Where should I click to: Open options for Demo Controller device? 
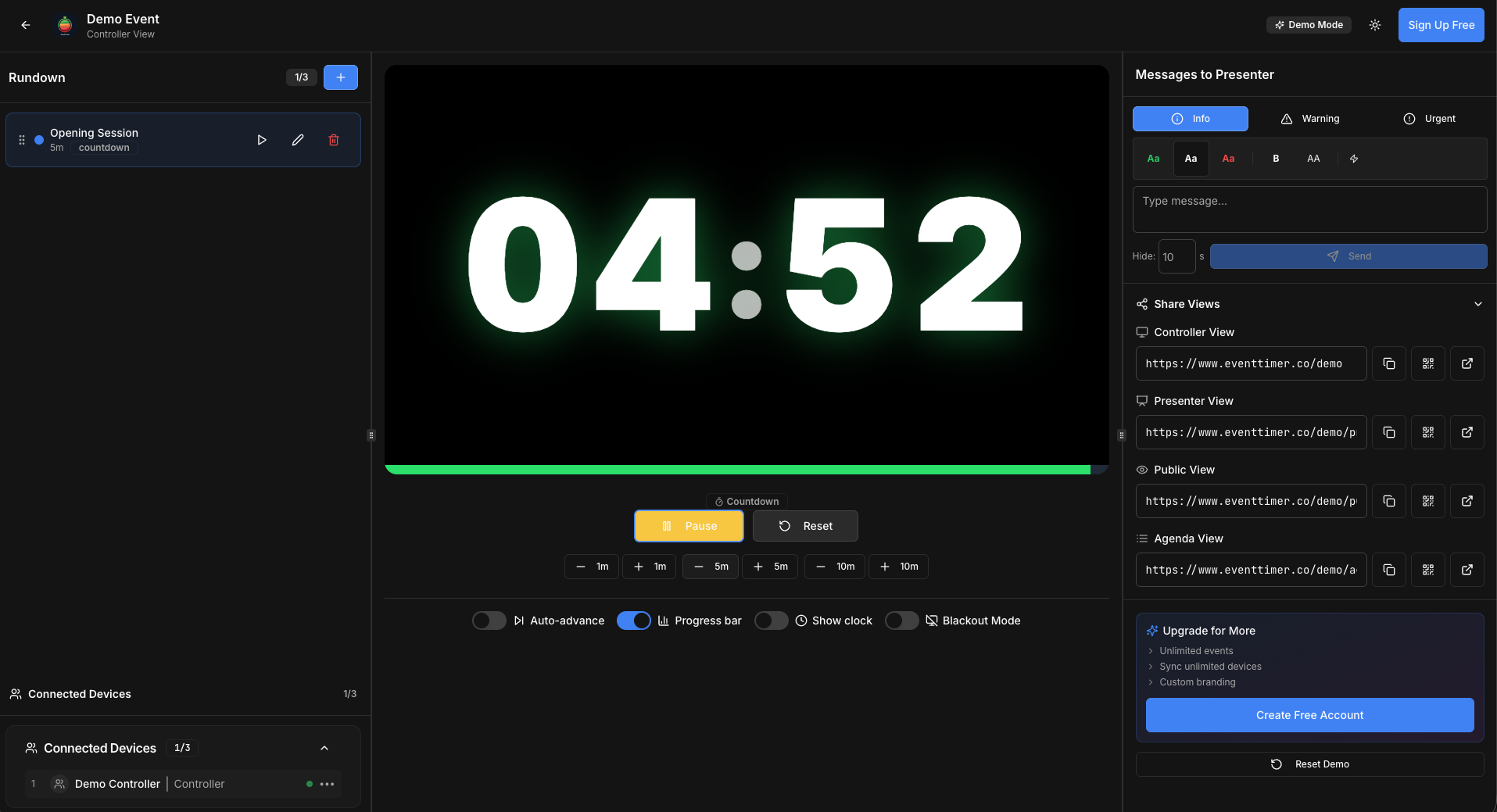tap(326, 784)
